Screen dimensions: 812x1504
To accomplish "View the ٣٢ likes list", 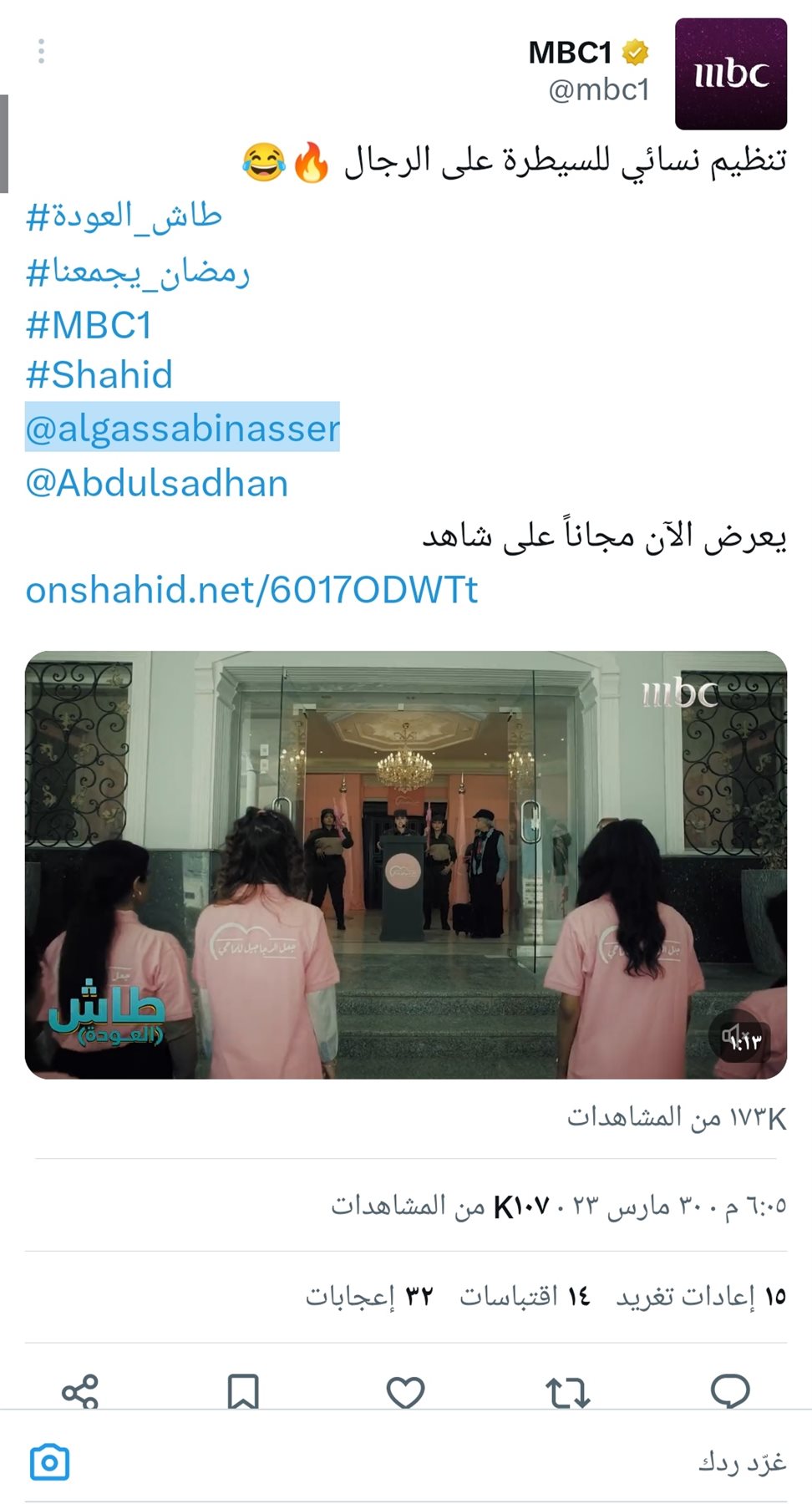I will [369, 1296].
